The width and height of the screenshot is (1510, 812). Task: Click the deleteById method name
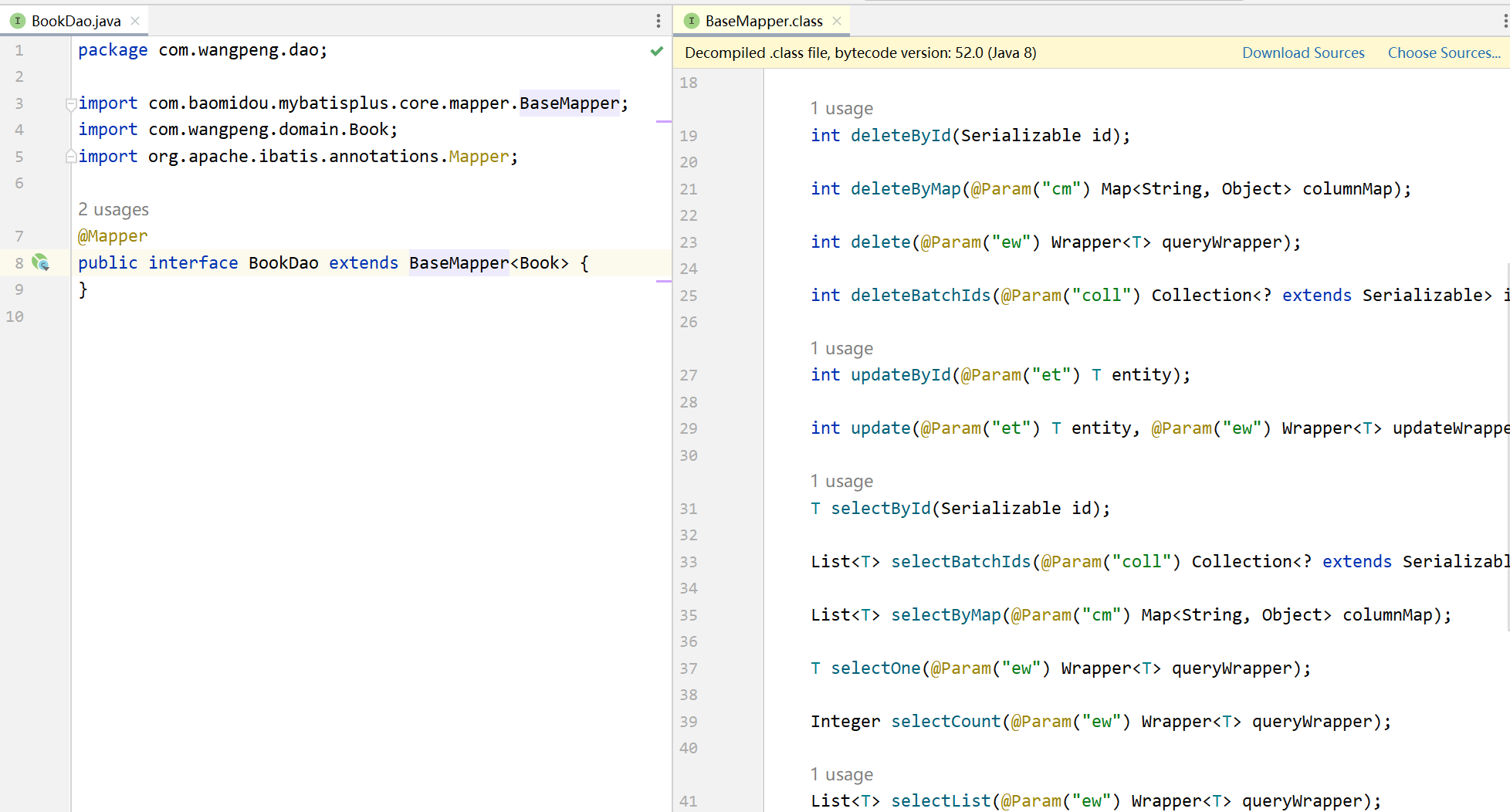pos(901,136)
